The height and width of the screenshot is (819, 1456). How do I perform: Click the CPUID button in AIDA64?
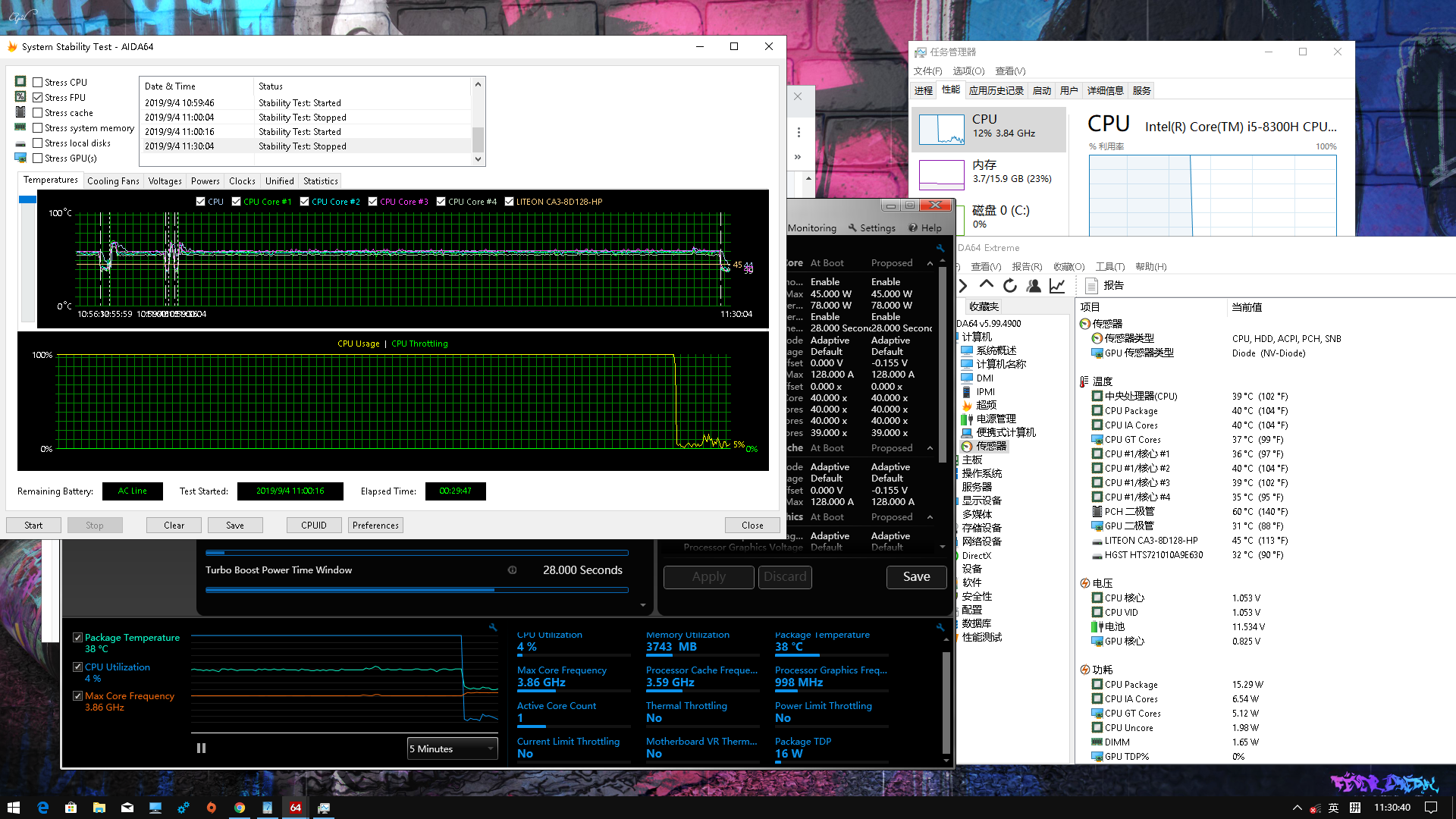point(313,525)
